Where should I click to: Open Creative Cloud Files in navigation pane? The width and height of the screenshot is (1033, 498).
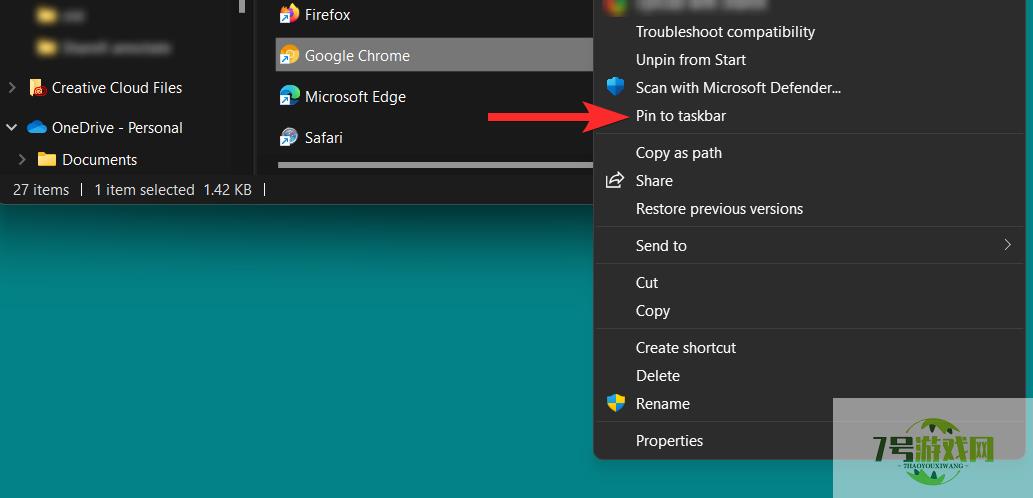coord(117,88)
